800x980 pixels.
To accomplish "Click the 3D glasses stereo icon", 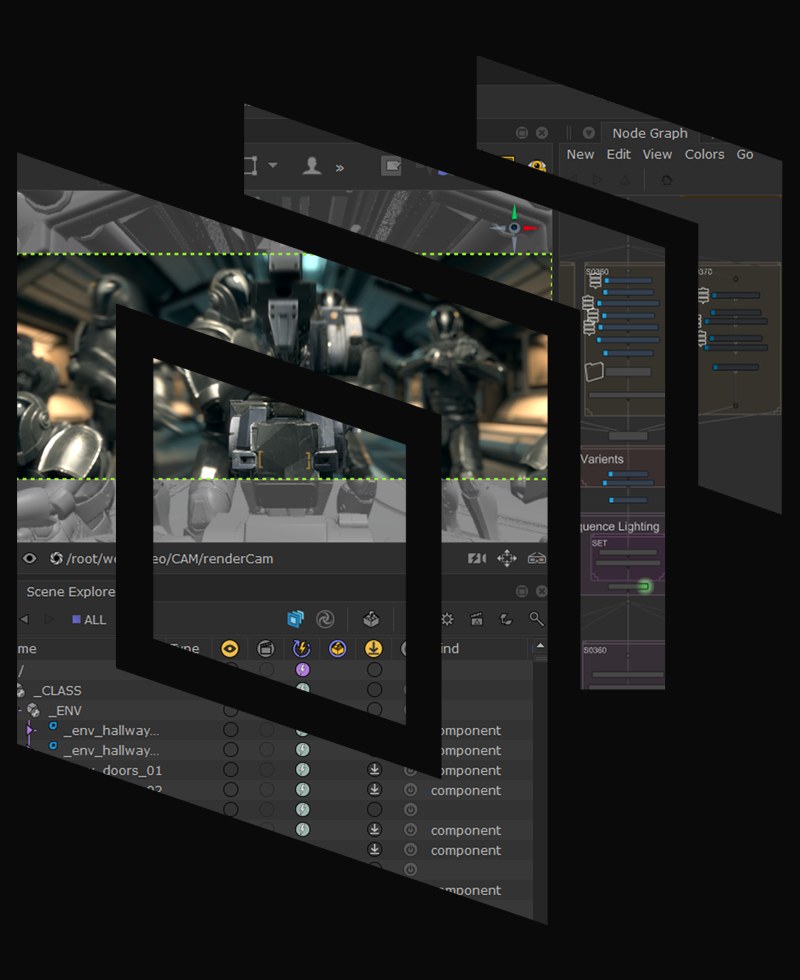I will [537, 558].
